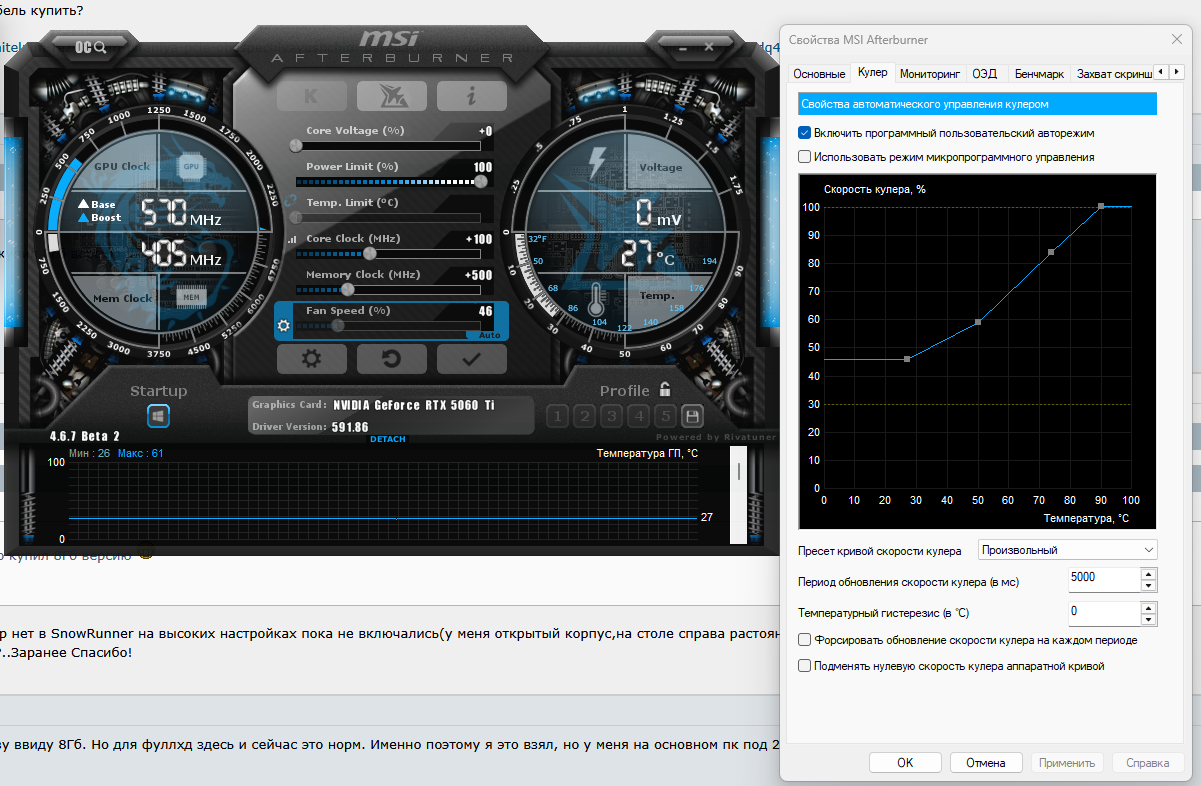
Task: Open Afterburner settings gear button
Action: click(x=311, y=359)
